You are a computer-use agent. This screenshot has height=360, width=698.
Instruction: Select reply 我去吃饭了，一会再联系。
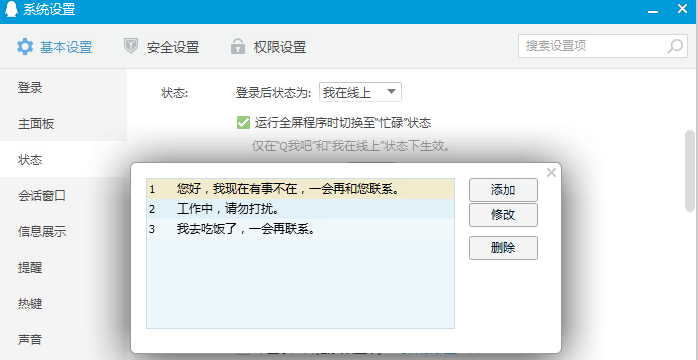coord(300,230)
